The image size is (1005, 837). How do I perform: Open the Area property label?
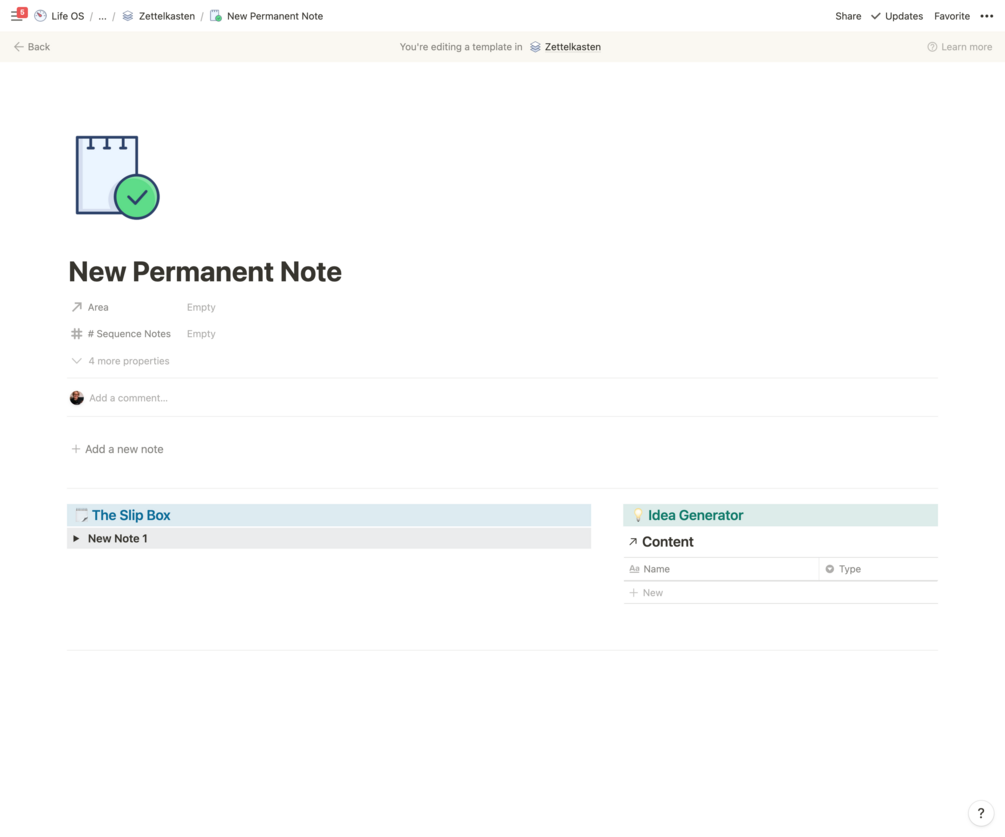pyautogui.click(x=98, y=307)
